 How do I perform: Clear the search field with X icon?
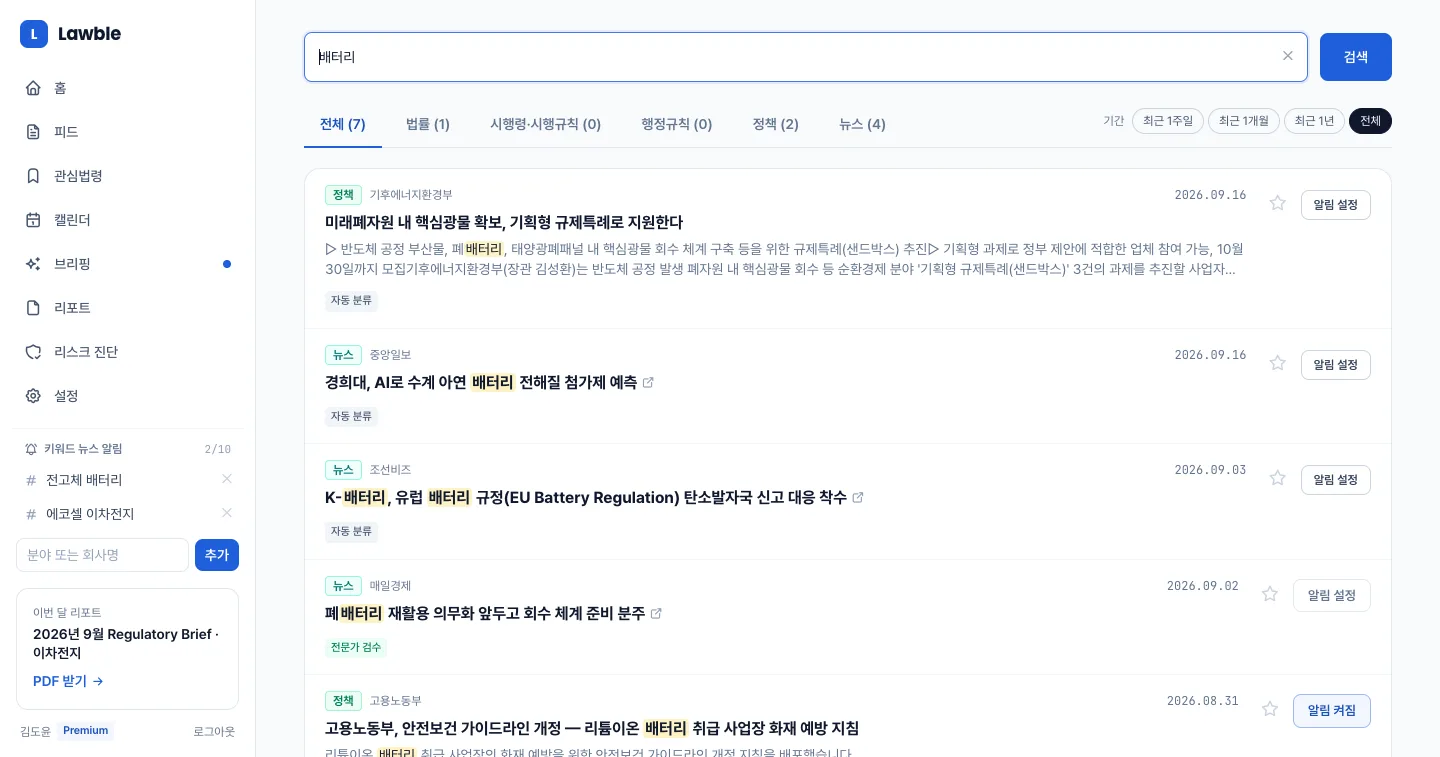click(x=1288, y=56)
